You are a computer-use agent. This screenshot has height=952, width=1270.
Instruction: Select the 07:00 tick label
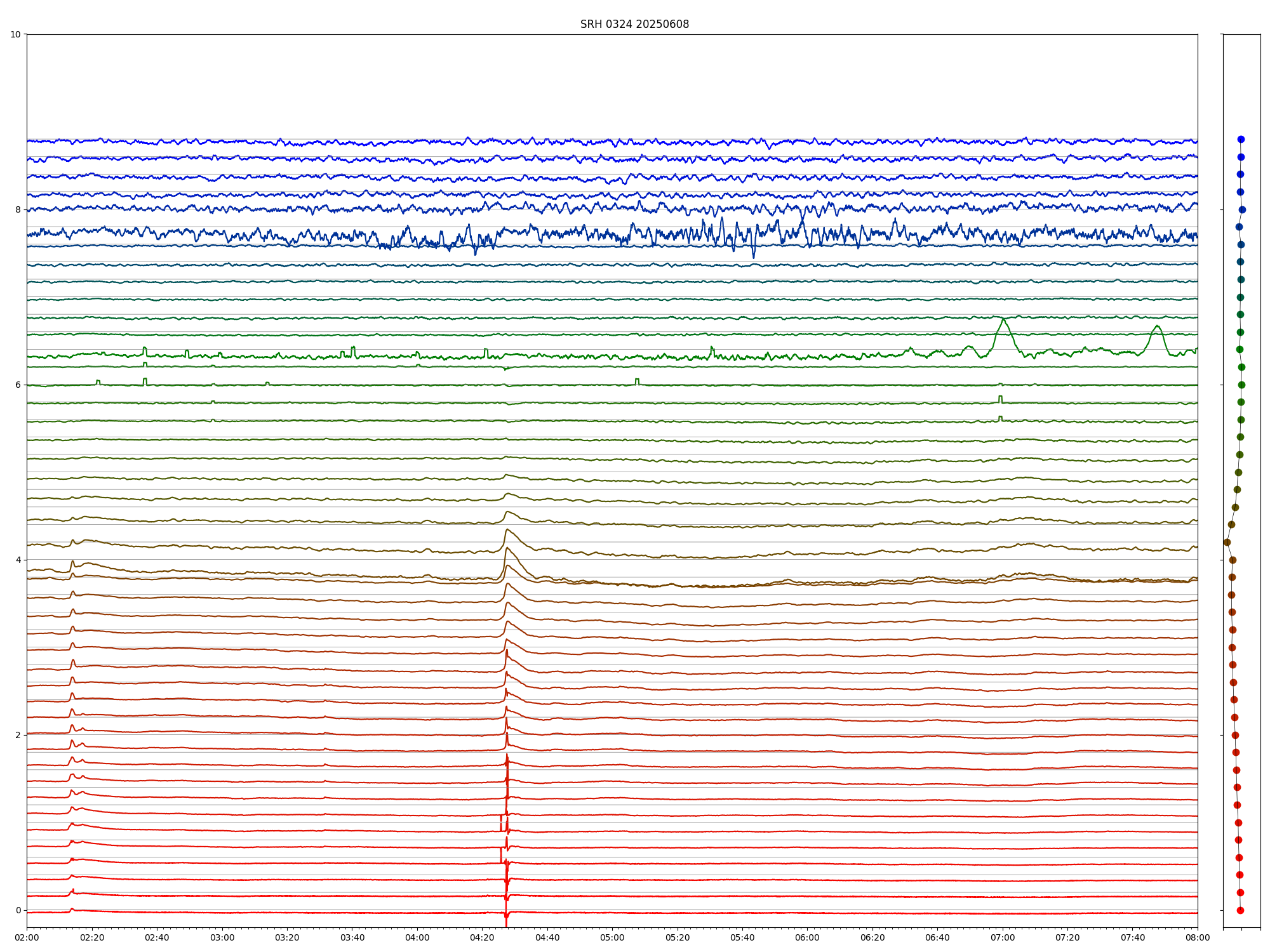click(x=1002, y=937)
